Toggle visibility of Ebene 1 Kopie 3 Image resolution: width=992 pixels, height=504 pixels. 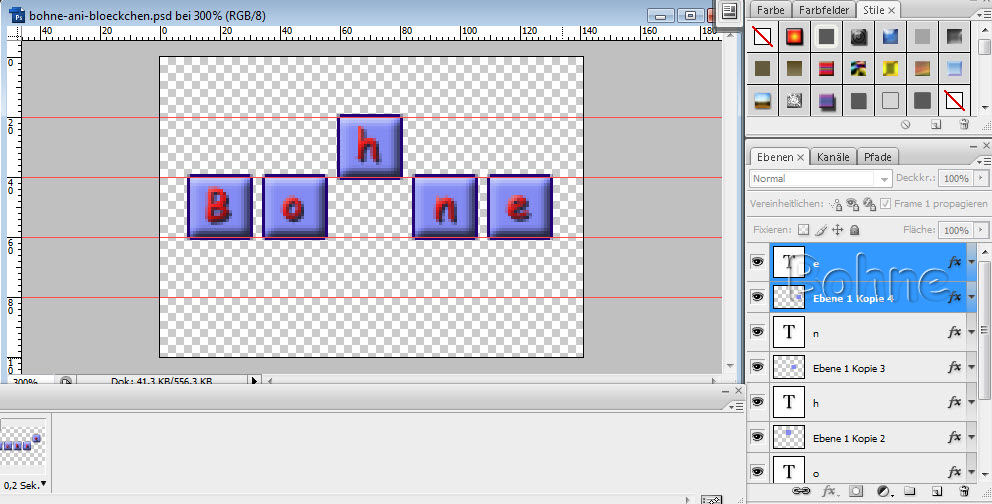tap(757, 368)
